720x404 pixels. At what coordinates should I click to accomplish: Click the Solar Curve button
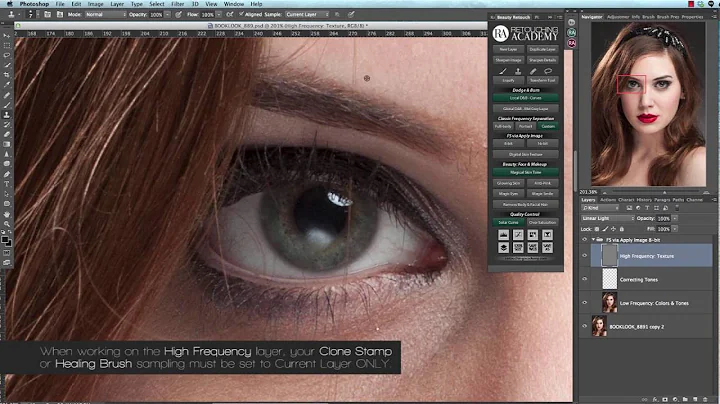coord(509,222)
